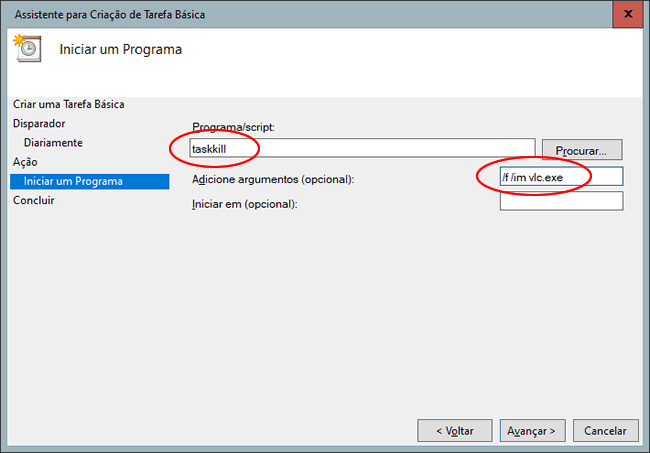Click the dialog title bar text

104,14
